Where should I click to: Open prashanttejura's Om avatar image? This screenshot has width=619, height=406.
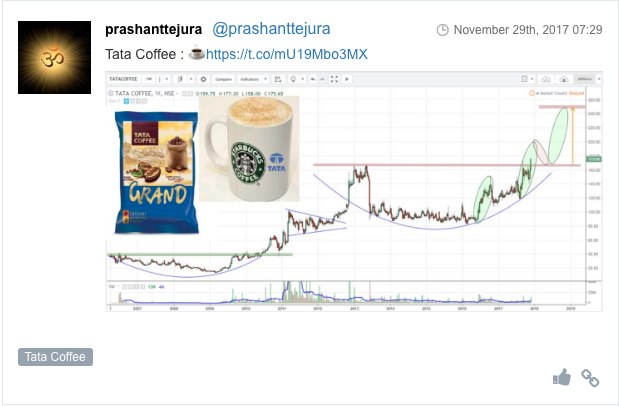pyautogui.click(x=54, y=57)
